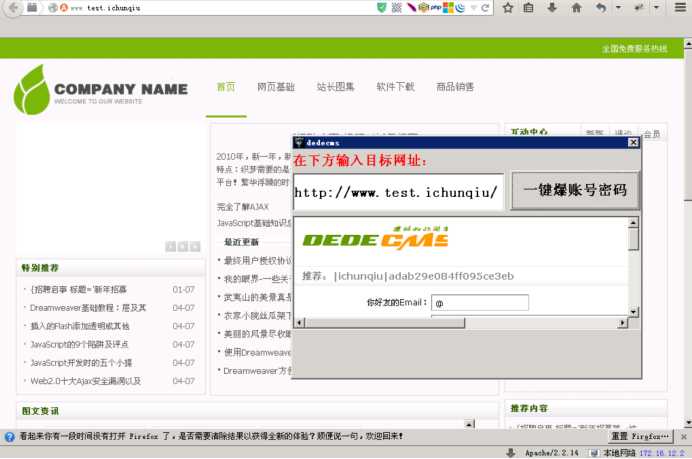
Task: Click the browser back arrow button
Action: (13, 8)
